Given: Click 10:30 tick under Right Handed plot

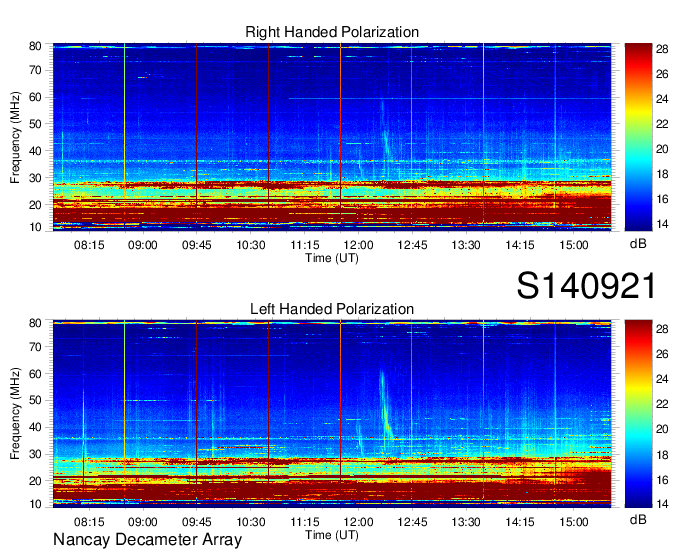Looking at the screenshot, I should tap(251, 245).
